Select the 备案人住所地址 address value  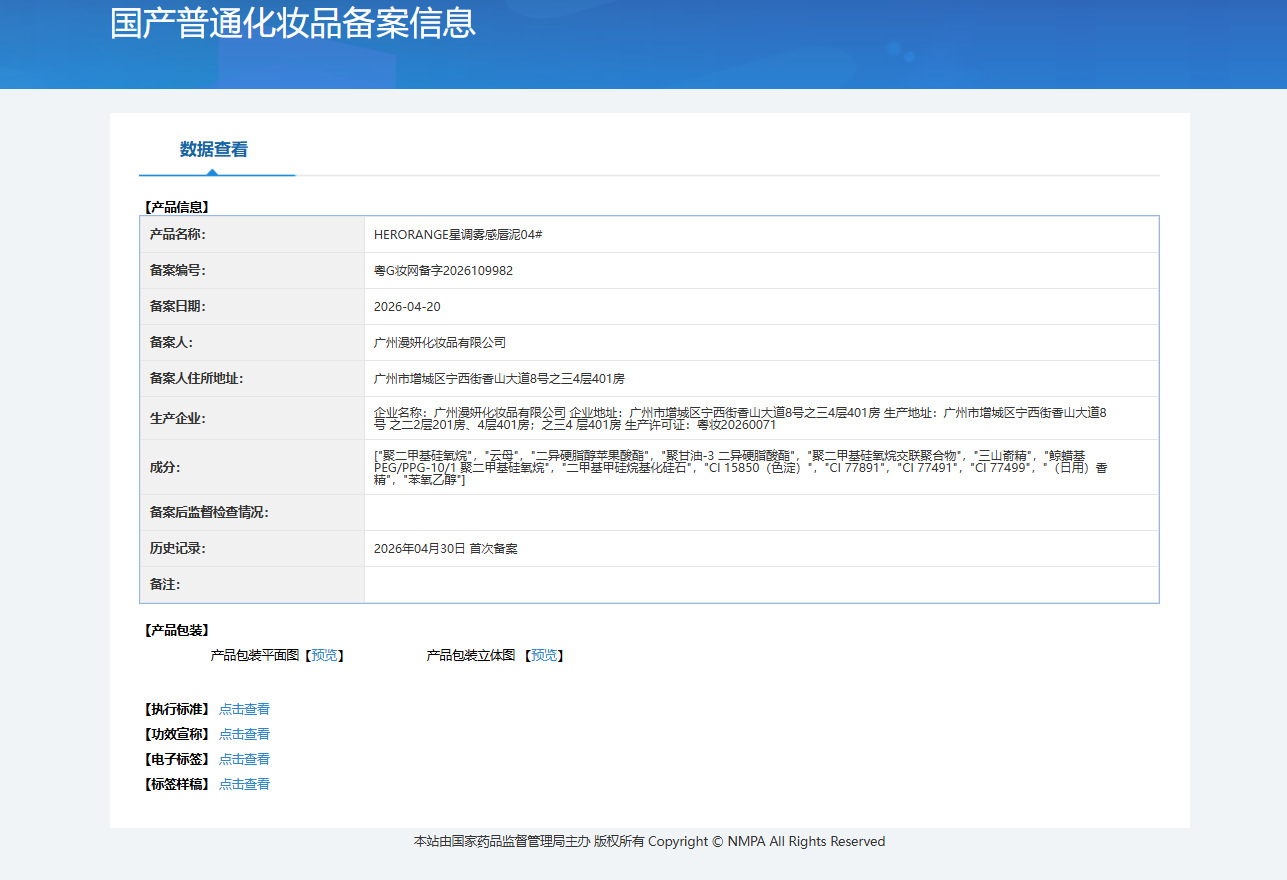[x=499, y=379]
